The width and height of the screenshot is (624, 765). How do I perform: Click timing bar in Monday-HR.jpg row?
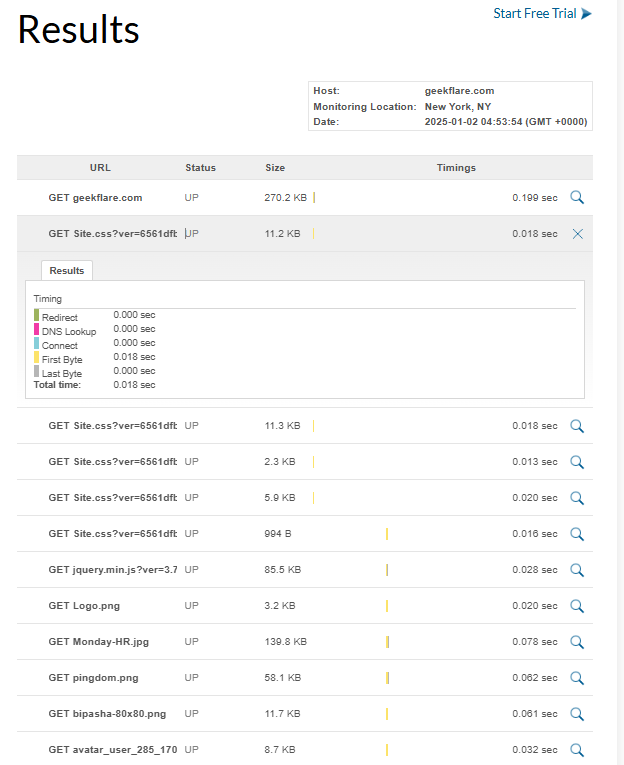387,642
